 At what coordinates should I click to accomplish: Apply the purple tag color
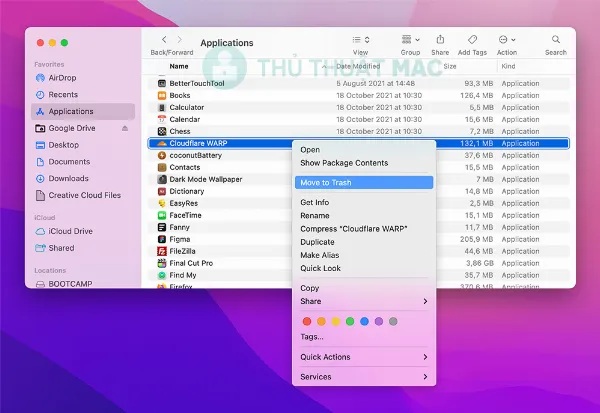coord(379,321)
